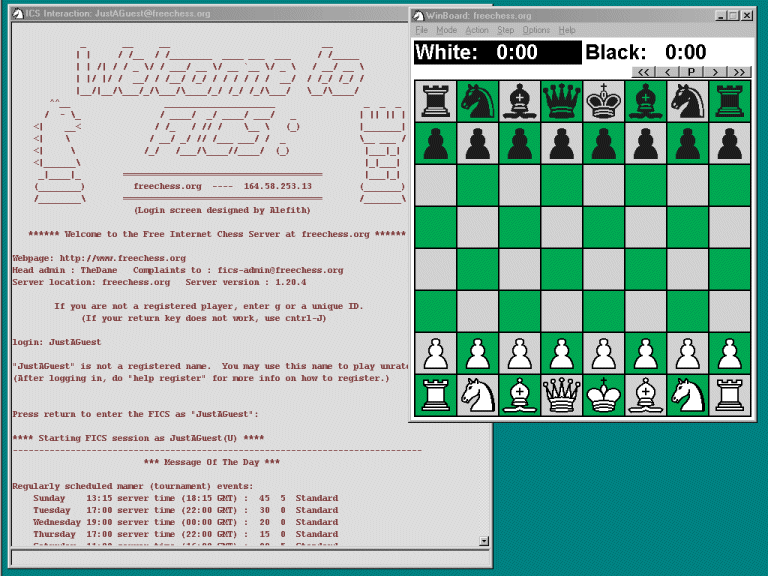Close the WinBoard window
Screen dimensions: 768x576
747,16
